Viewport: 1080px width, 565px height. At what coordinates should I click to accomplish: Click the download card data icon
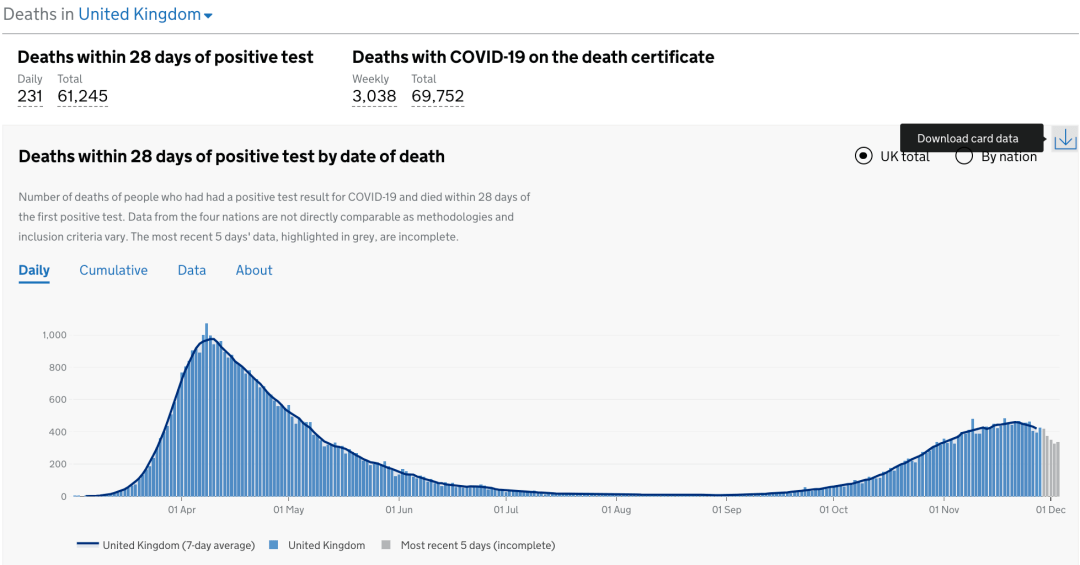point(1065,139)
